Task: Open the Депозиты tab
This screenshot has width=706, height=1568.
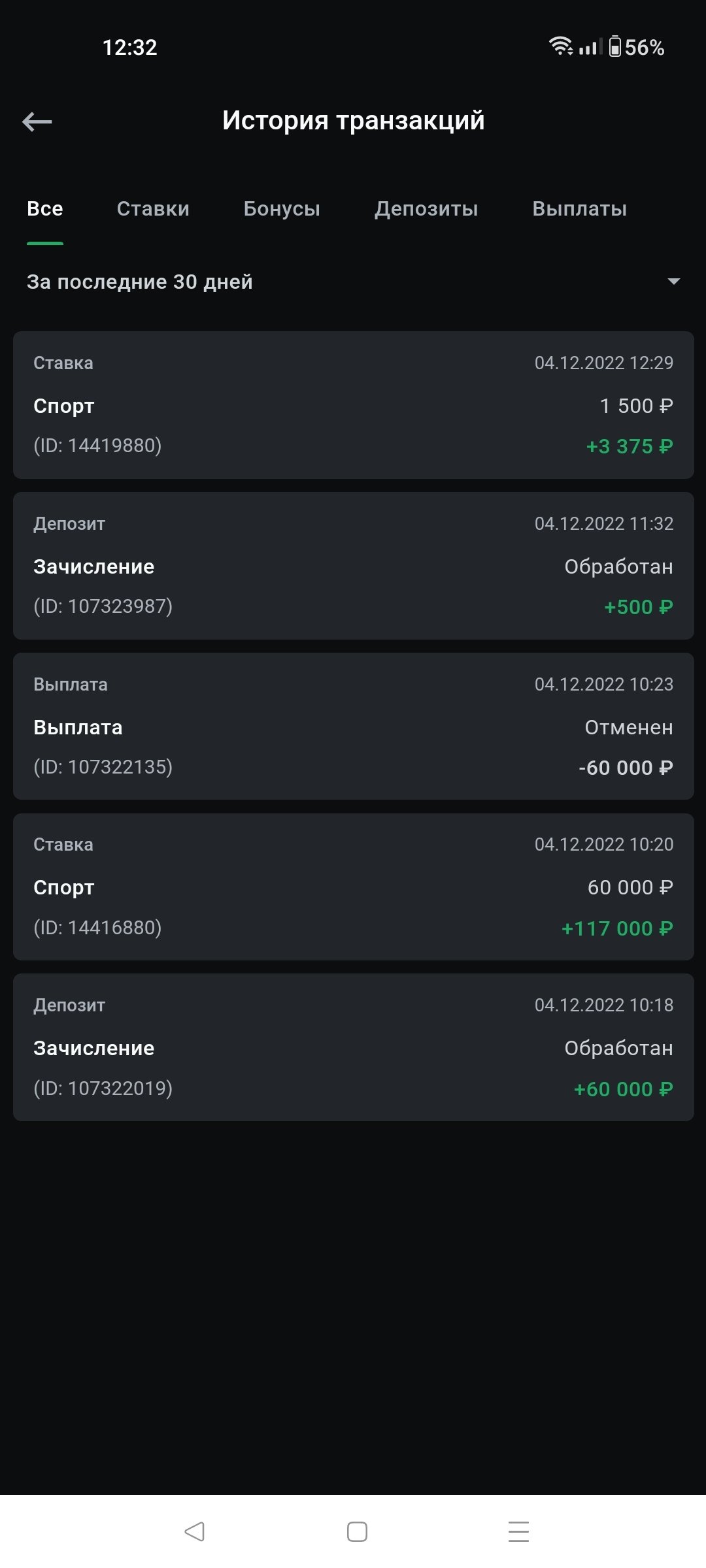Action: pyautogui.click(x=426, y=209)
